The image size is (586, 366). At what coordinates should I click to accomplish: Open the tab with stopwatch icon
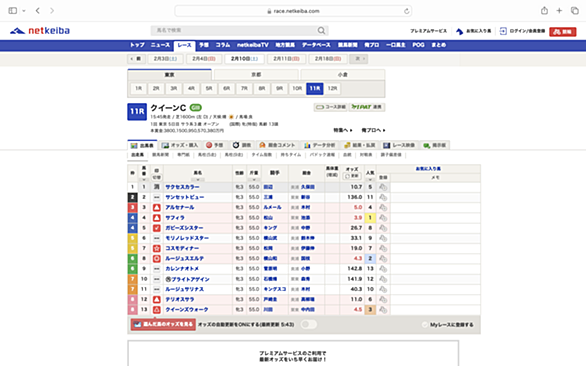click(x=241, y=145)
